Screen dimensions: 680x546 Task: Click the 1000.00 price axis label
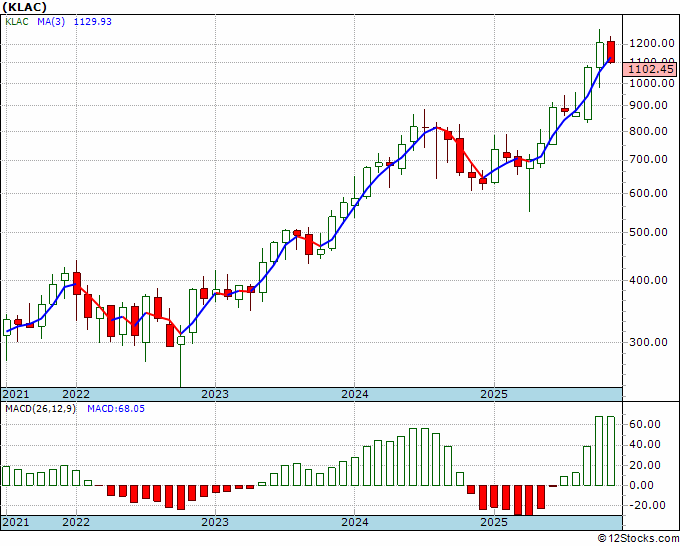click(652, 83)
